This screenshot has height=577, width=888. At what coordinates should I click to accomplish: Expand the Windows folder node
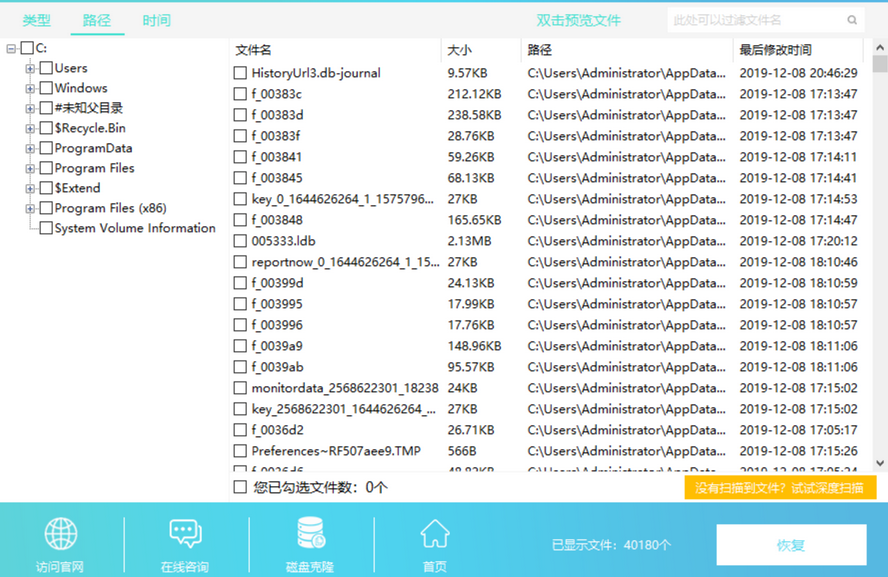(x=31, y=87)
